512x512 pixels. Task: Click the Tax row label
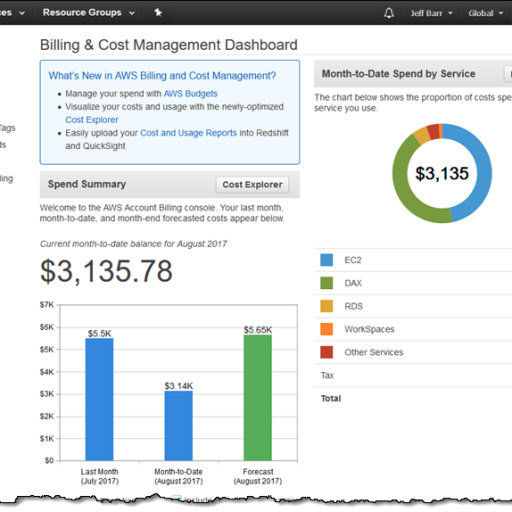point(327,375)
